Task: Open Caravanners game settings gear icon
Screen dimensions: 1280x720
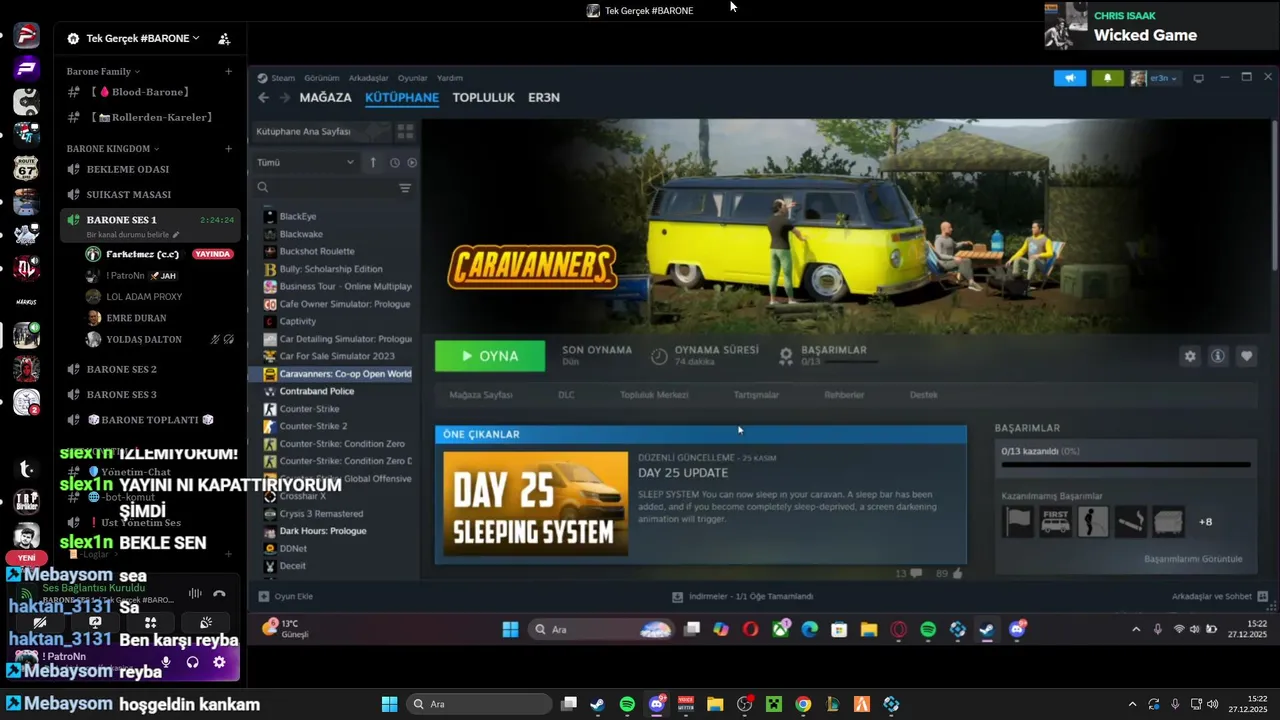Action: pos(1190,356)
